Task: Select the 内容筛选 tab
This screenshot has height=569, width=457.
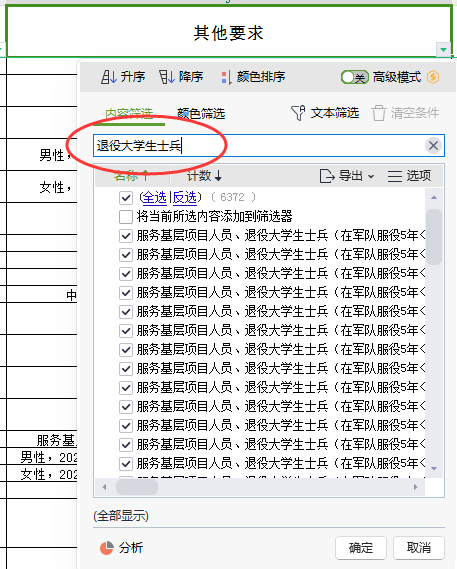Action: [129, 114]
